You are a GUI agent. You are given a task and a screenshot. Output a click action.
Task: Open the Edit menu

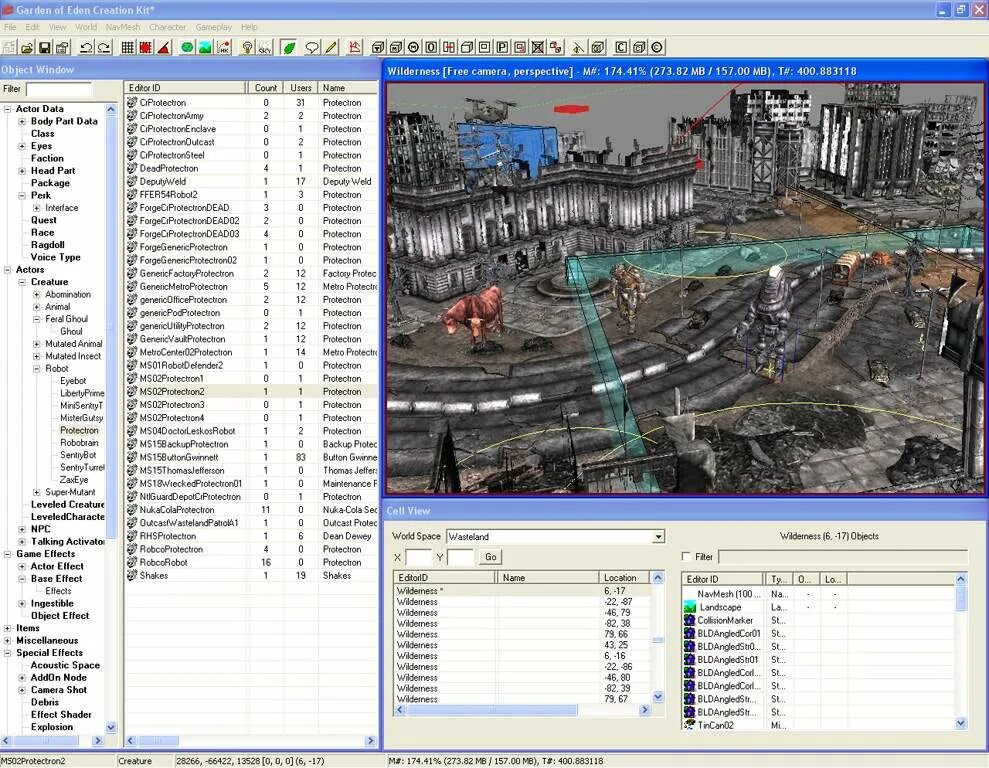tap(32, 27)
